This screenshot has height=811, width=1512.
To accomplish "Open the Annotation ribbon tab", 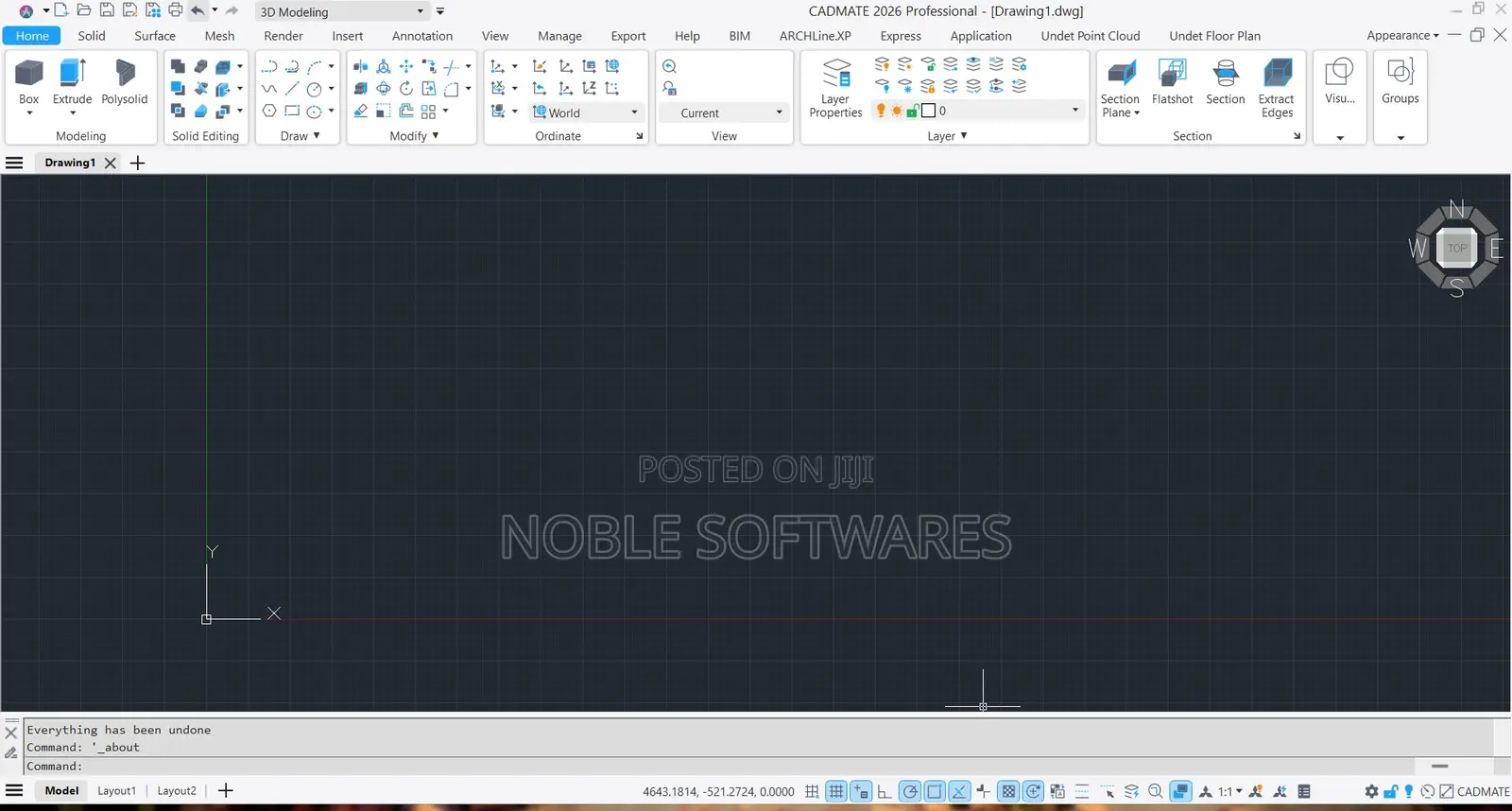I will click(x=422, y=36).
